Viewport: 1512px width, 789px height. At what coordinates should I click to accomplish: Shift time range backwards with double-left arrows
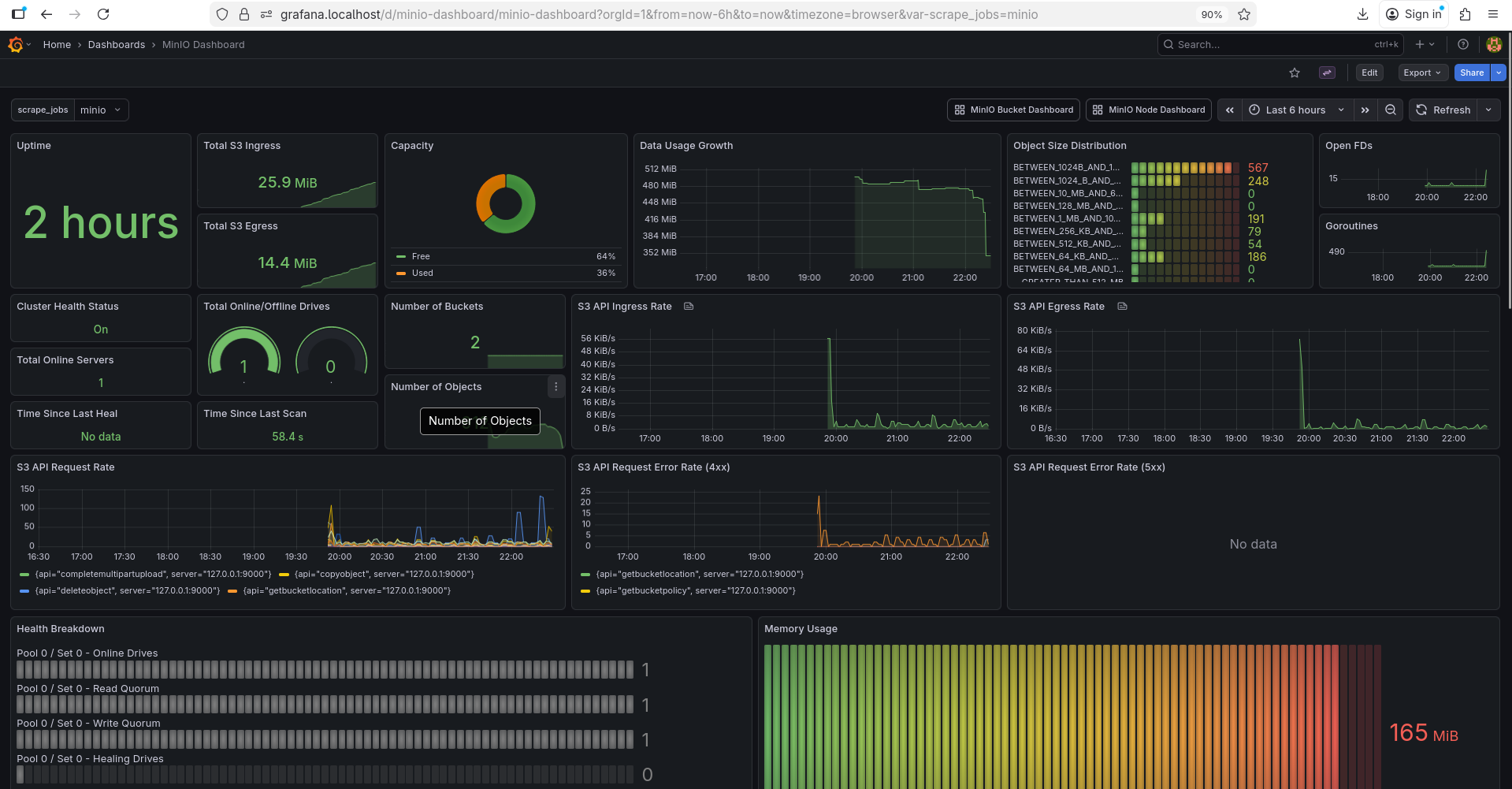1230,110
